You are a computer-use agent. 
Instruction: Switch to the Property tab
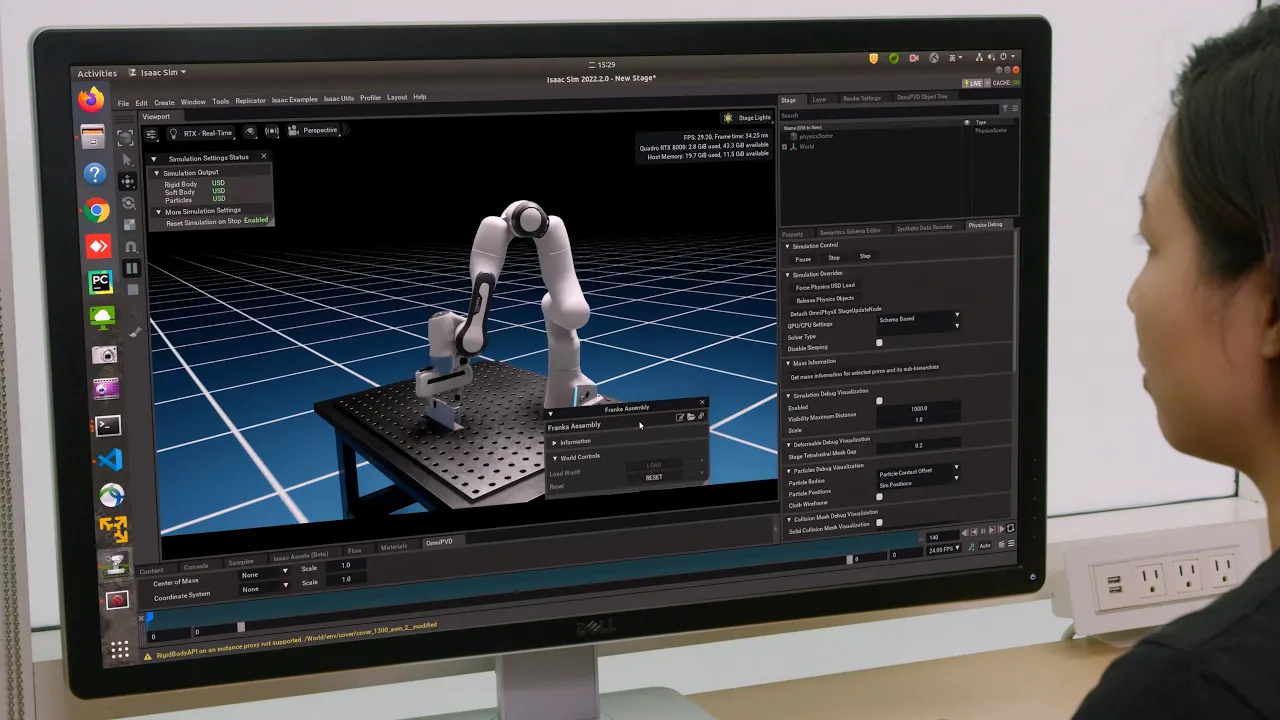coord(792,234)
